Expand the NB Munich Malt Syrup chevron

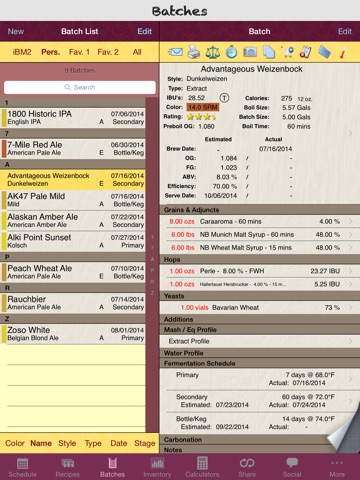[350, 234]
